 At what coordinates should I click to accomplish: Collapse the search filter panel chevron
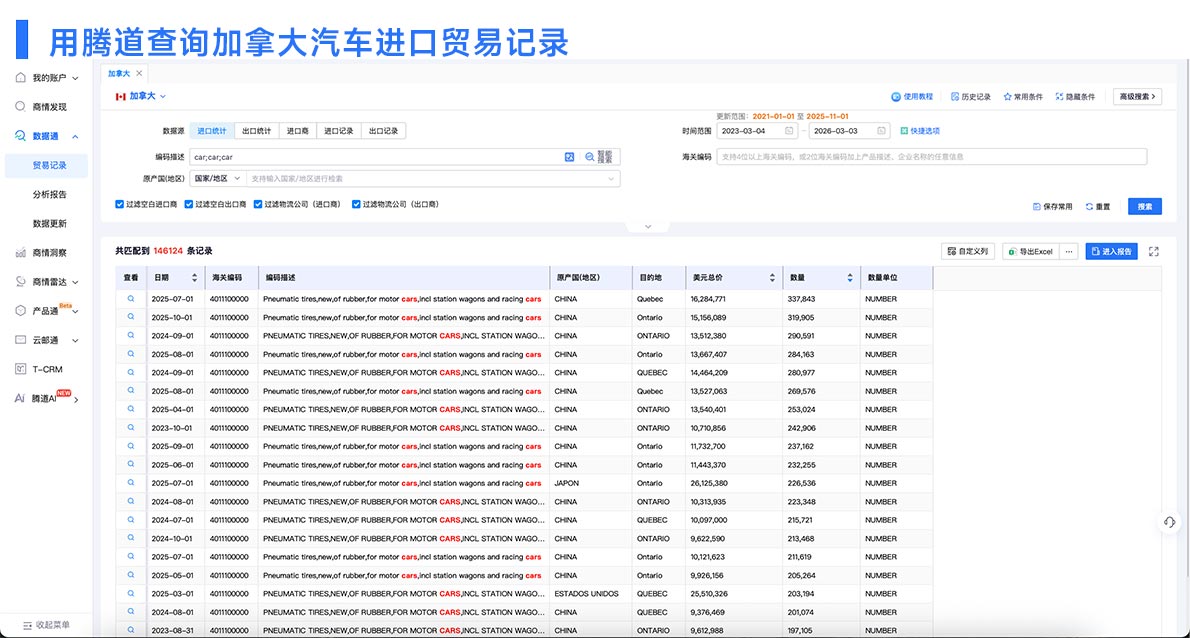click(x=647, y=226)
